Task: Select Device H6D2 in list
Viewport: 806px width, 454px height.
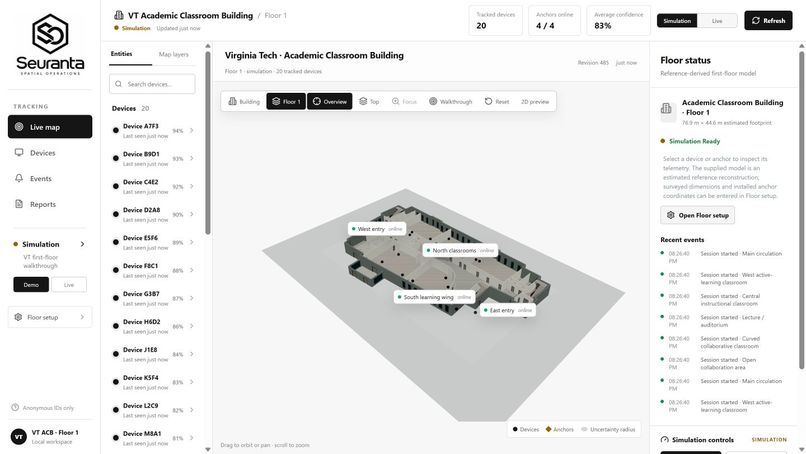Action: (153, 326)
